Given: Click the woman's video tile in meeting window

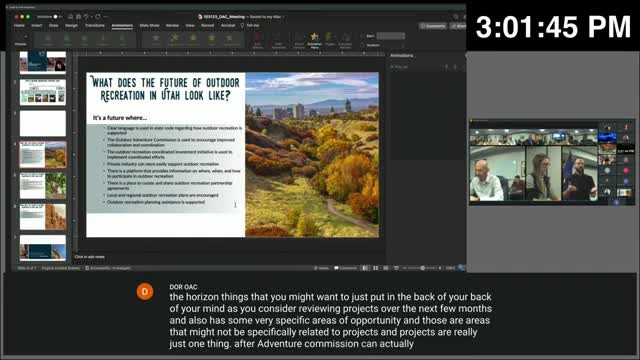Looking at the screenshot, I should (x=543, y=174).
